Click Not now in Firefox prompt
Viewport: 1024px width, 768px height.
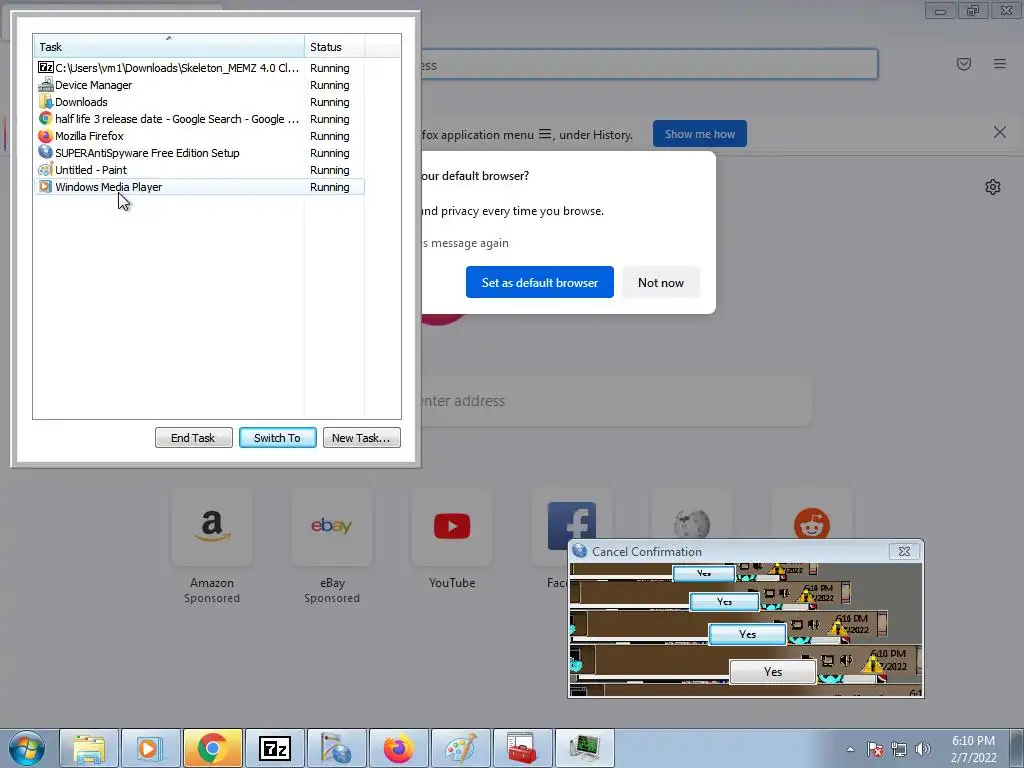click(x=661, y=282)
